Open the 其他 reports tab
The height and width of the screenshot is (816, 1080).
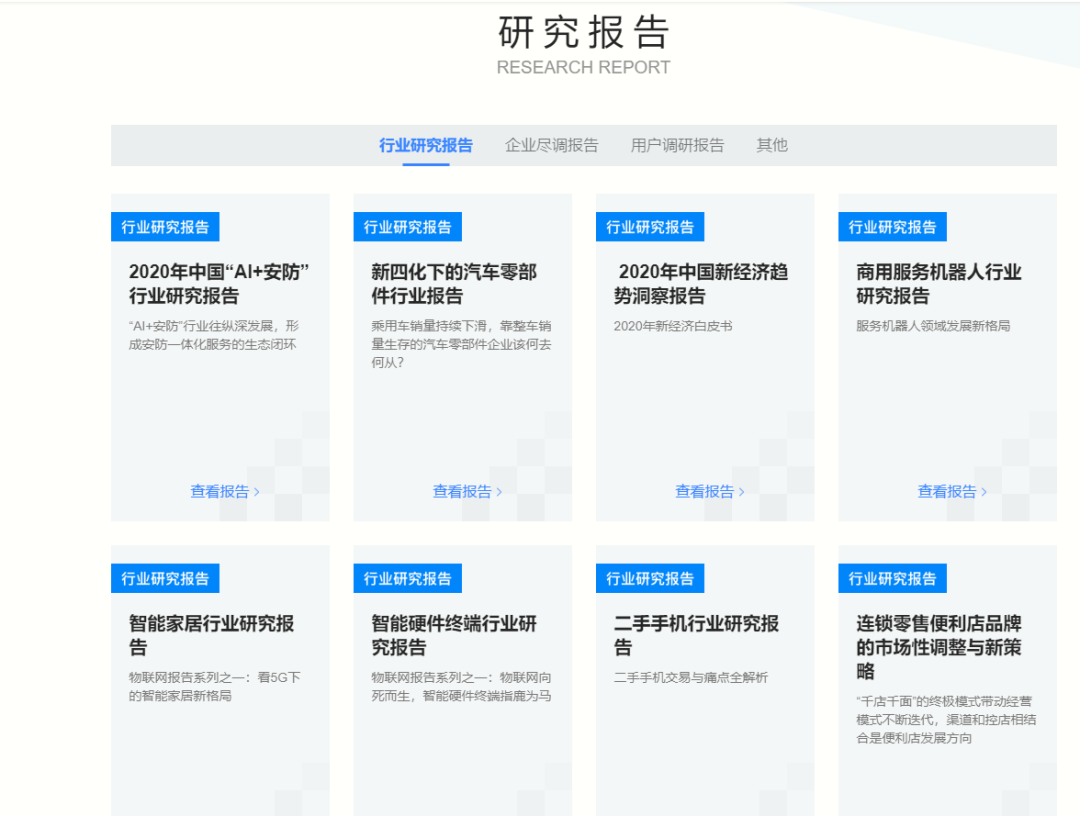(x=771, y=145)
